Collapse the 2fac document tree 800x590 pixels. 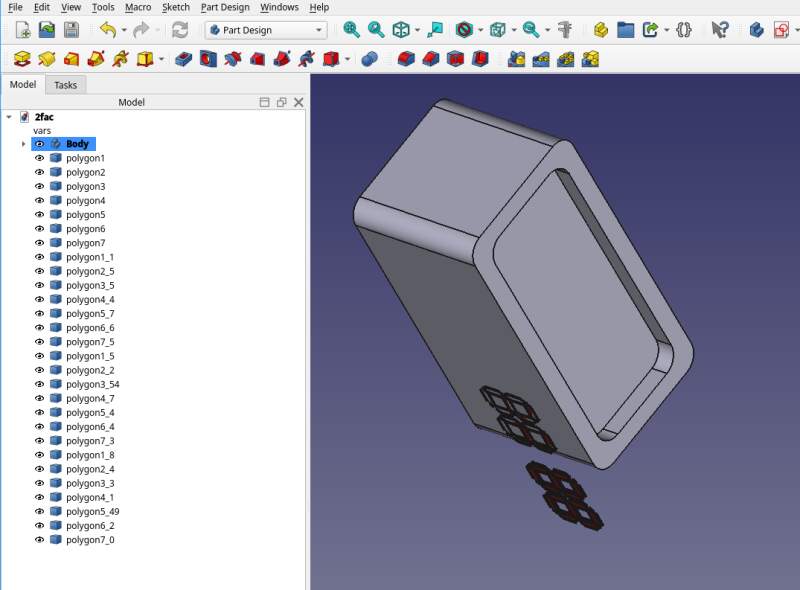[8, 116]
